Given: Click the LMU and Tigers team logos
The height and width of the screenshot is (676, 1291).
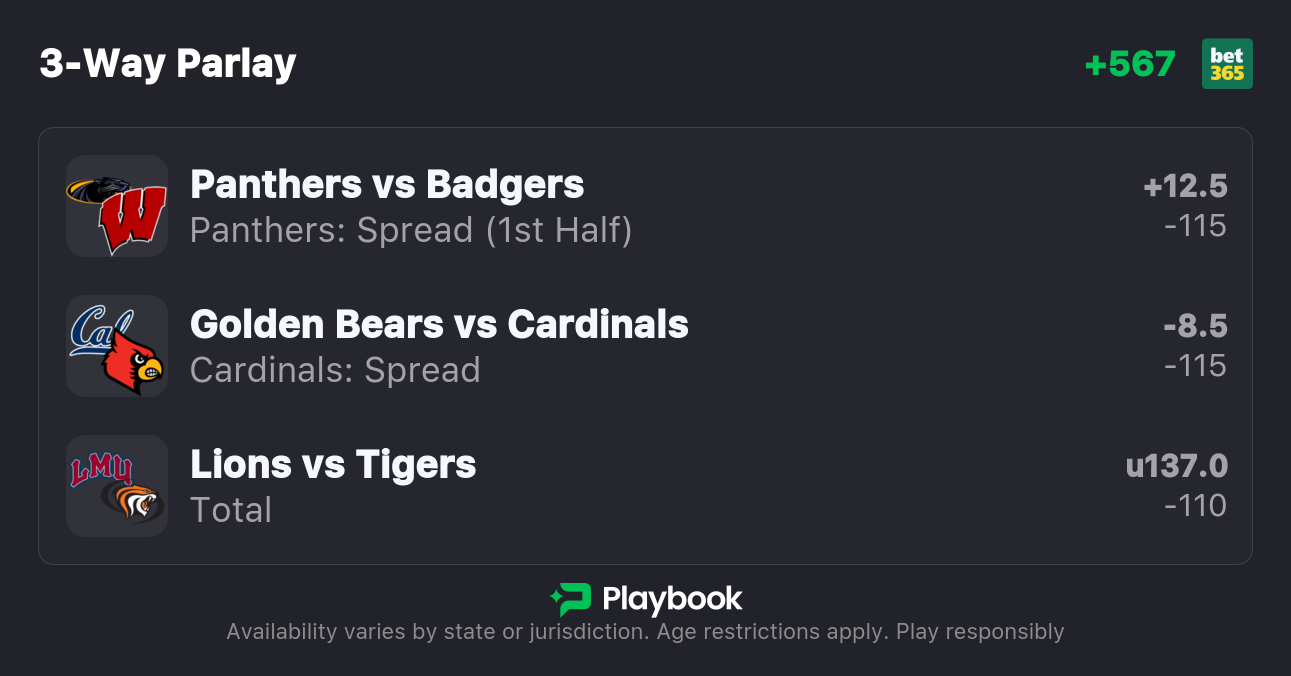Looking at the screenshot, I should (116, 486).
